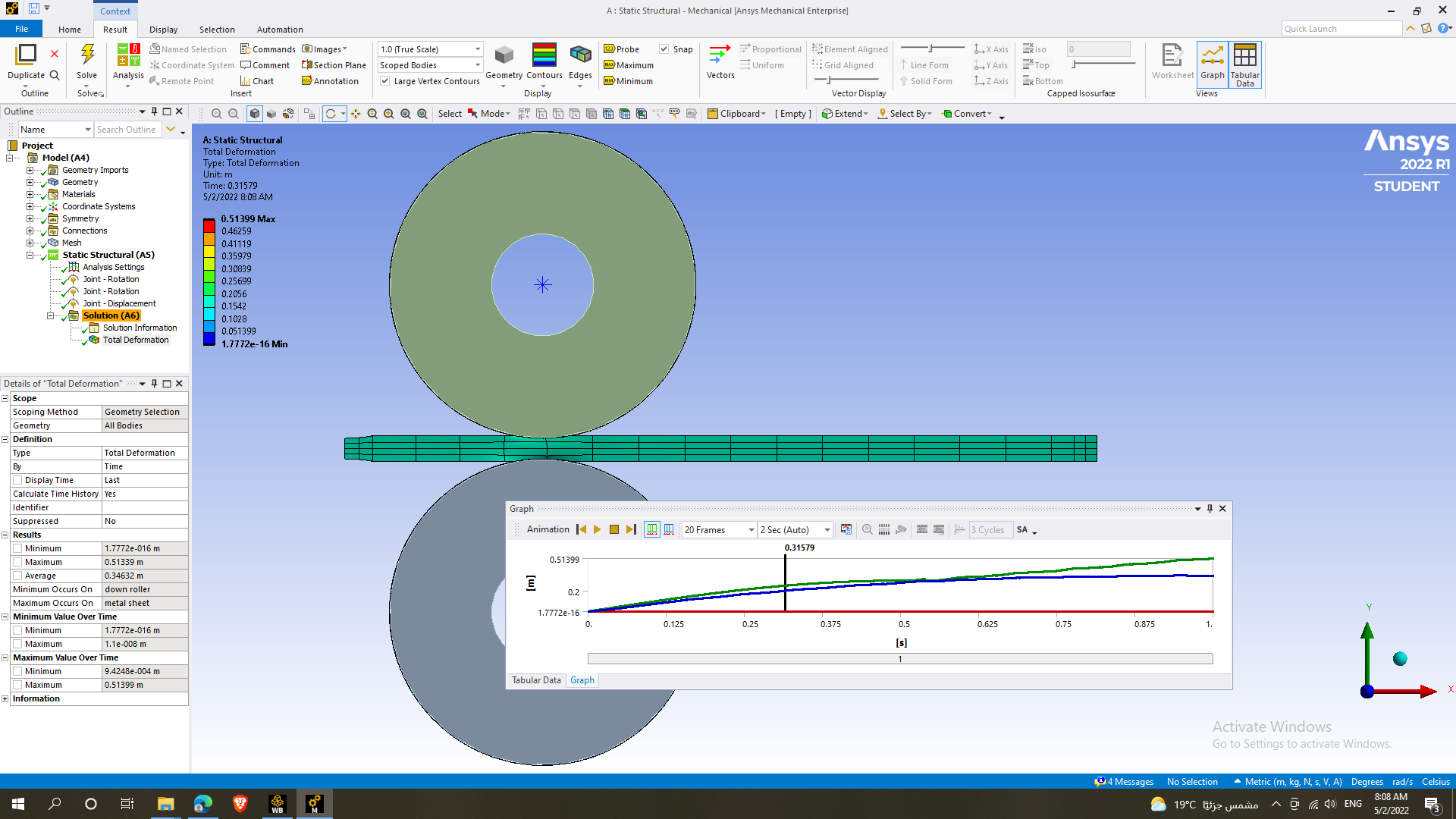Image resolution: width=1456 pixels, height=819 pixels.
Task: Play the deformation animation
Action: pyautogui.click(x=598, y=529)
